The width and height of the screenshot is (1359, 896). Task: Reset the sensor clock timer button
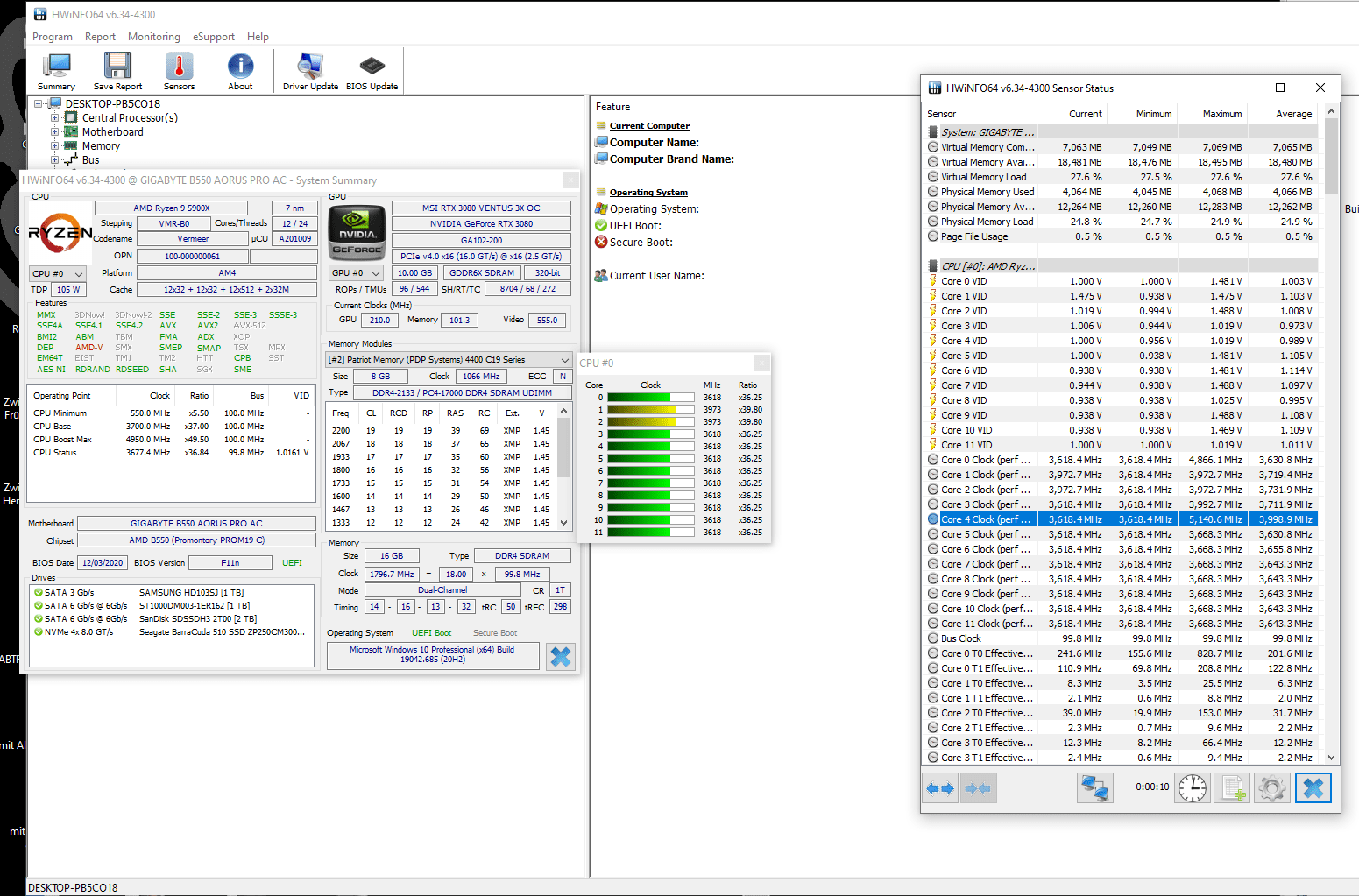[1192, 788]
